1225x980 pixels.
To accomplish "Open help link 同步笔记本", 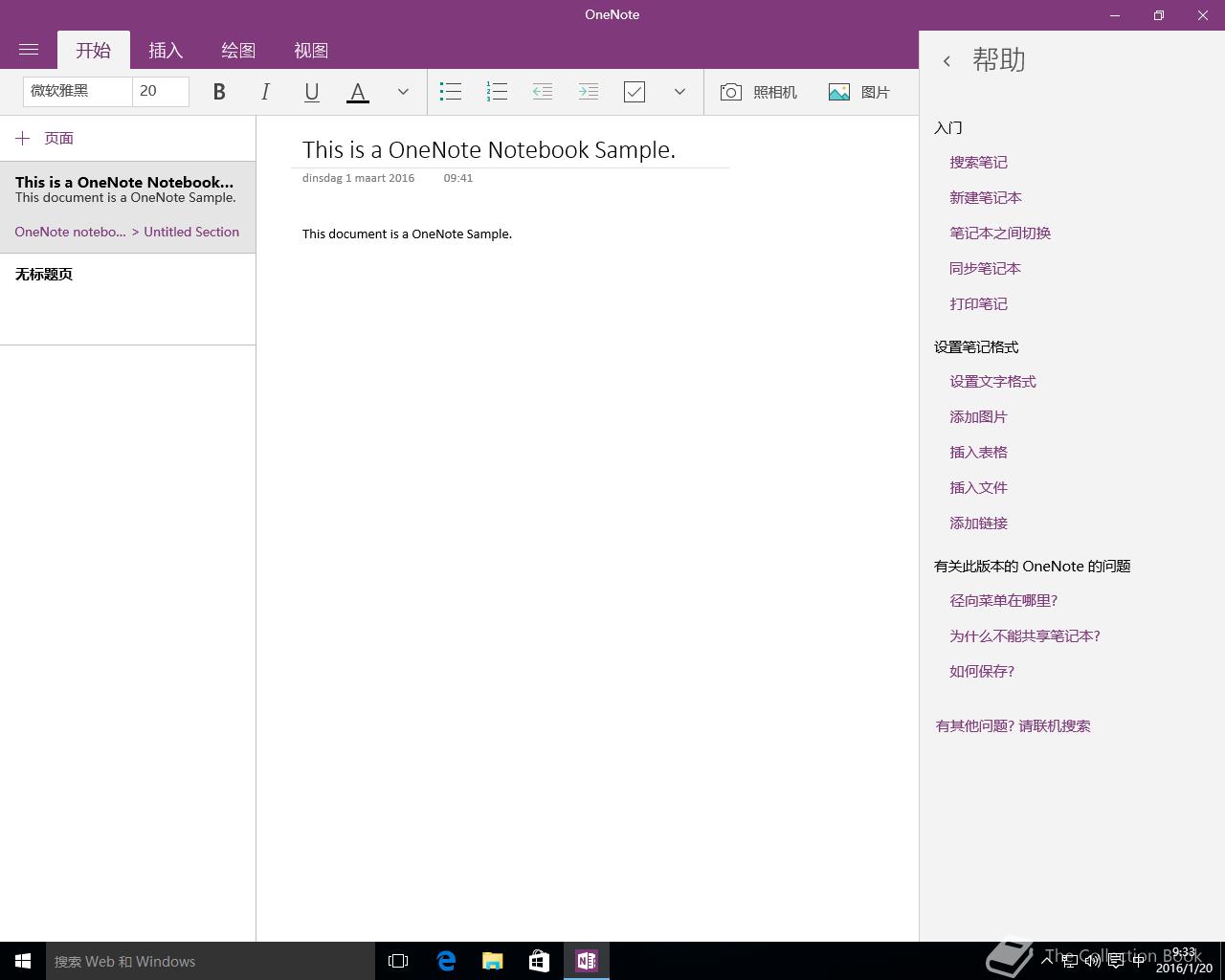I will [986, 269].
